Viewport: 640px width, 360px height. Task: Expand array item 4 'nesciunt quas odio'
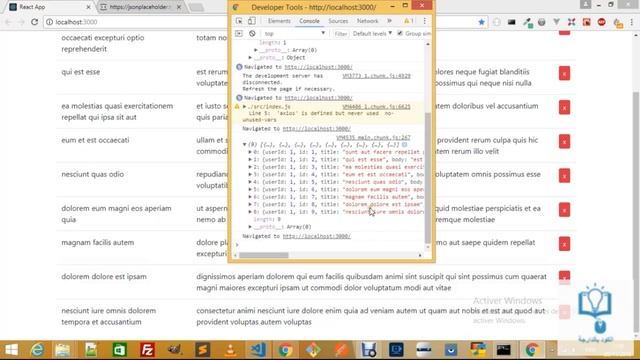click(250, 182)
